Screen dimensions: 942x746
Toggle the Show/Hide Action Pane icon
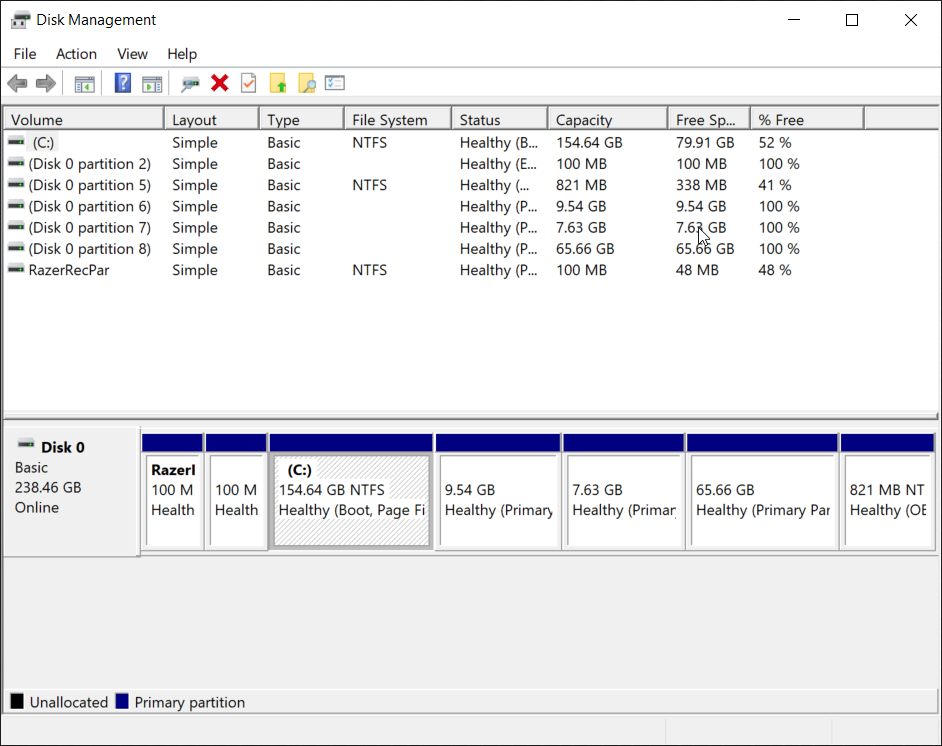[x=152, y=83]
